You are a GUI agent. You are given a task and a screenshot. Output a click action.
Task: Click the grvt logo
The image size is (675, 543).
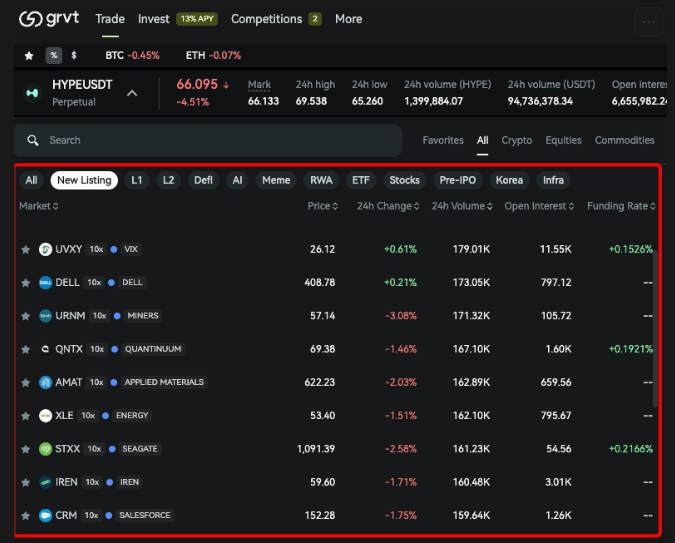click(49, 19)
